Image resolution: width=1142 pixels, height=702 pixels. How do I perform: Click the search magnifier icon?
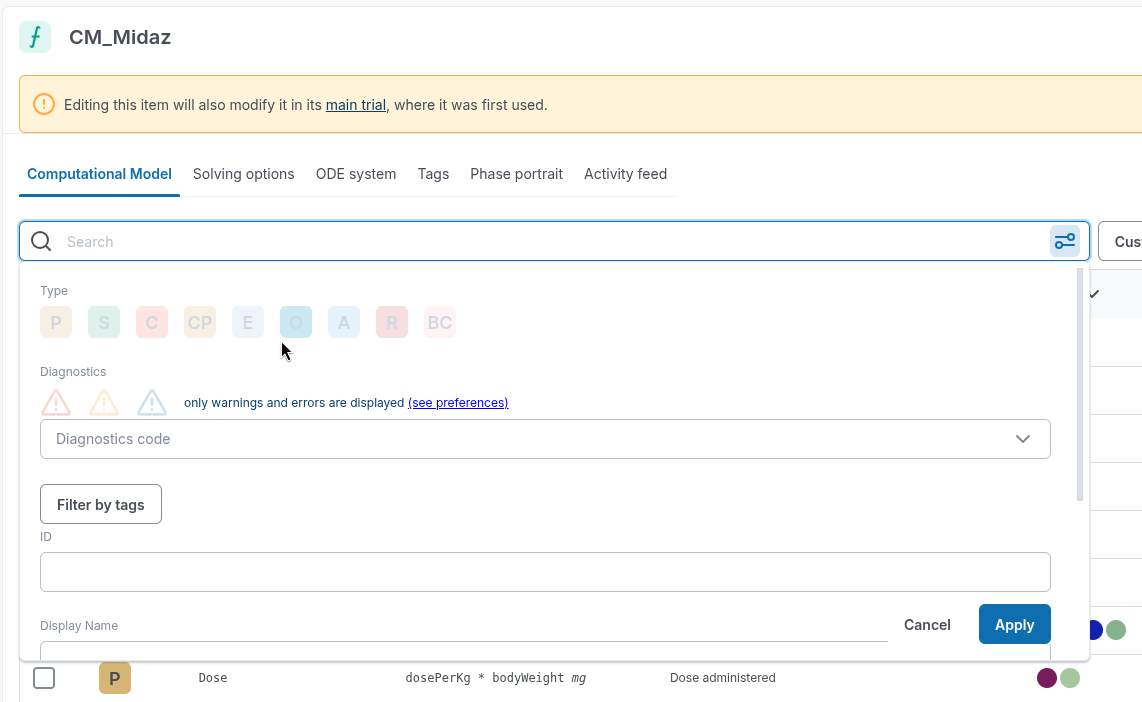pos(41,241)
